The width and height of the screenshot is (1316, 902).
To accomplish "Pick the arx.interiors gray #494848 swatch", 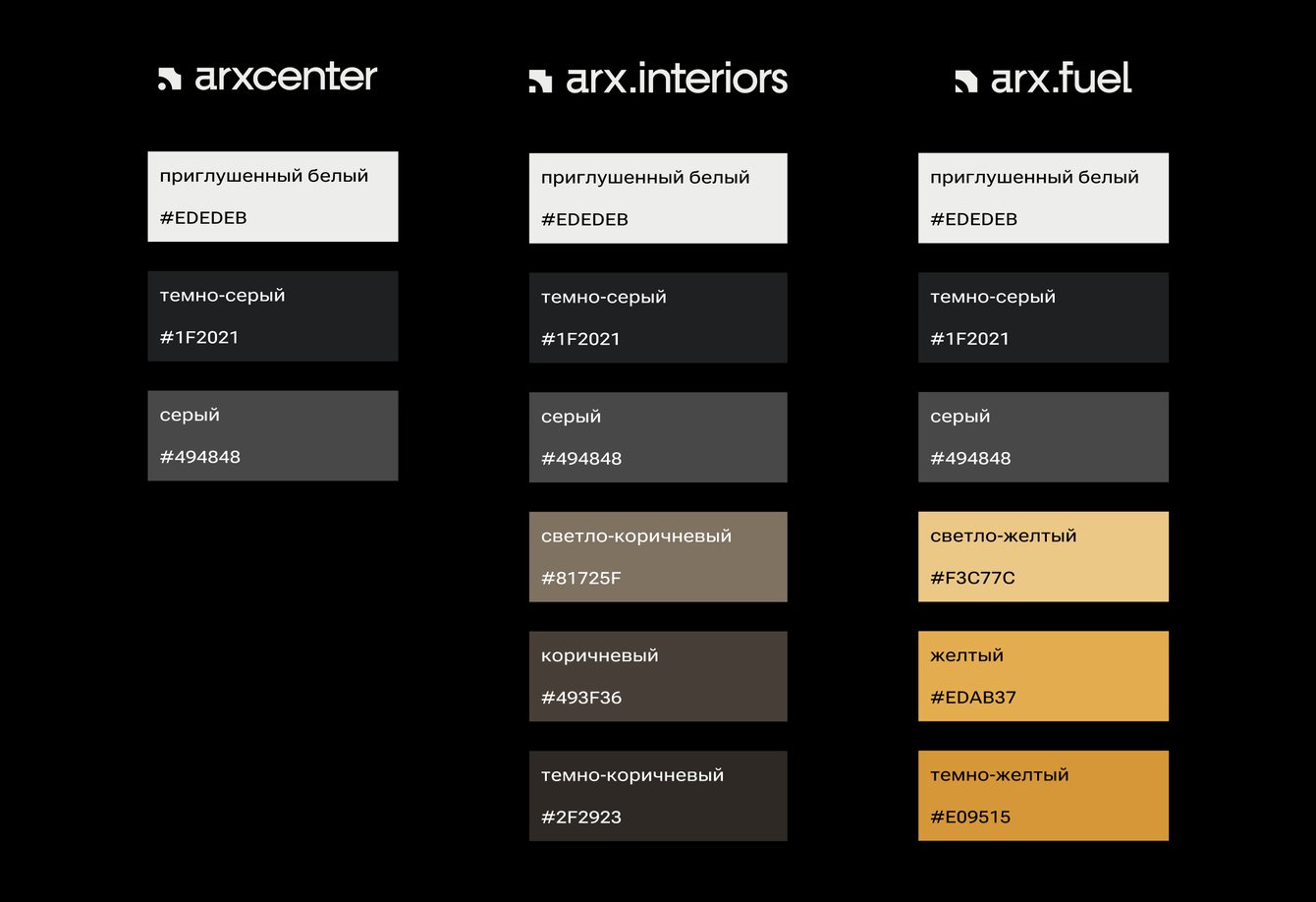I will [x=658, y=437].
